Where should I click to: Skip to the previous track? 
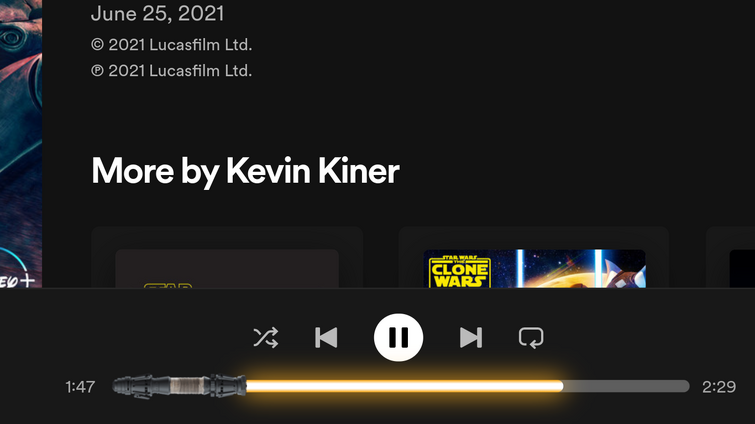pos(326,337)
